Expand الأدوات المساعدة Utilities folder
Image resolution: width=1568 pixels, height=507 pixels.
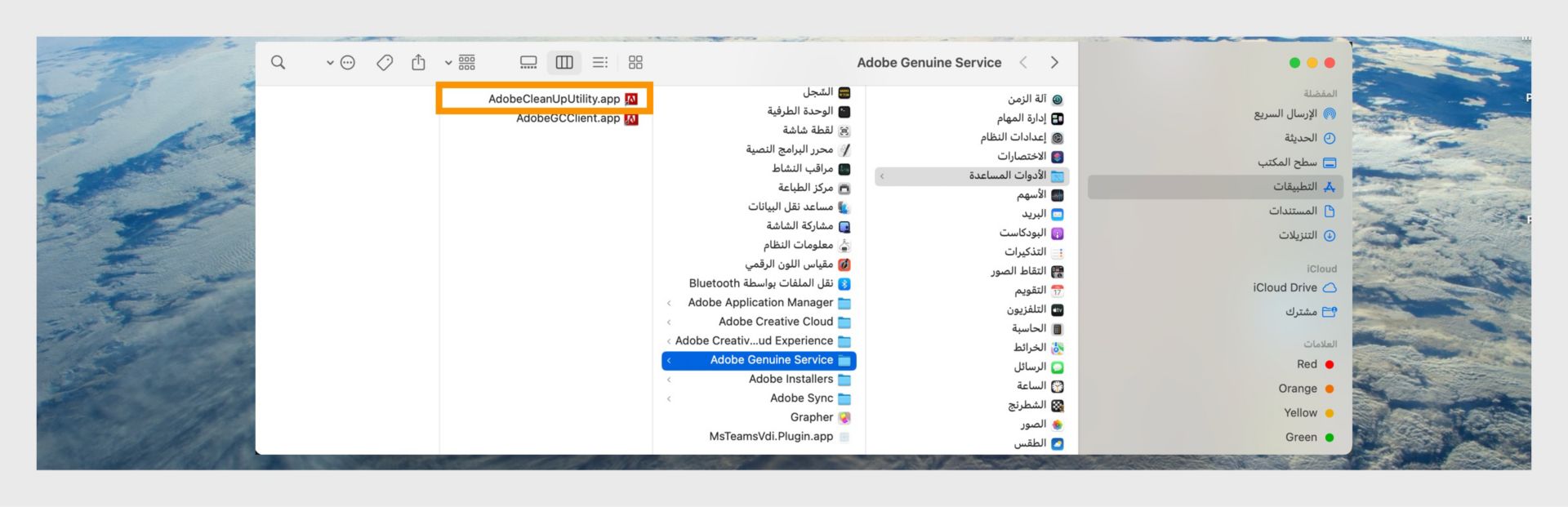pos(882,176)
